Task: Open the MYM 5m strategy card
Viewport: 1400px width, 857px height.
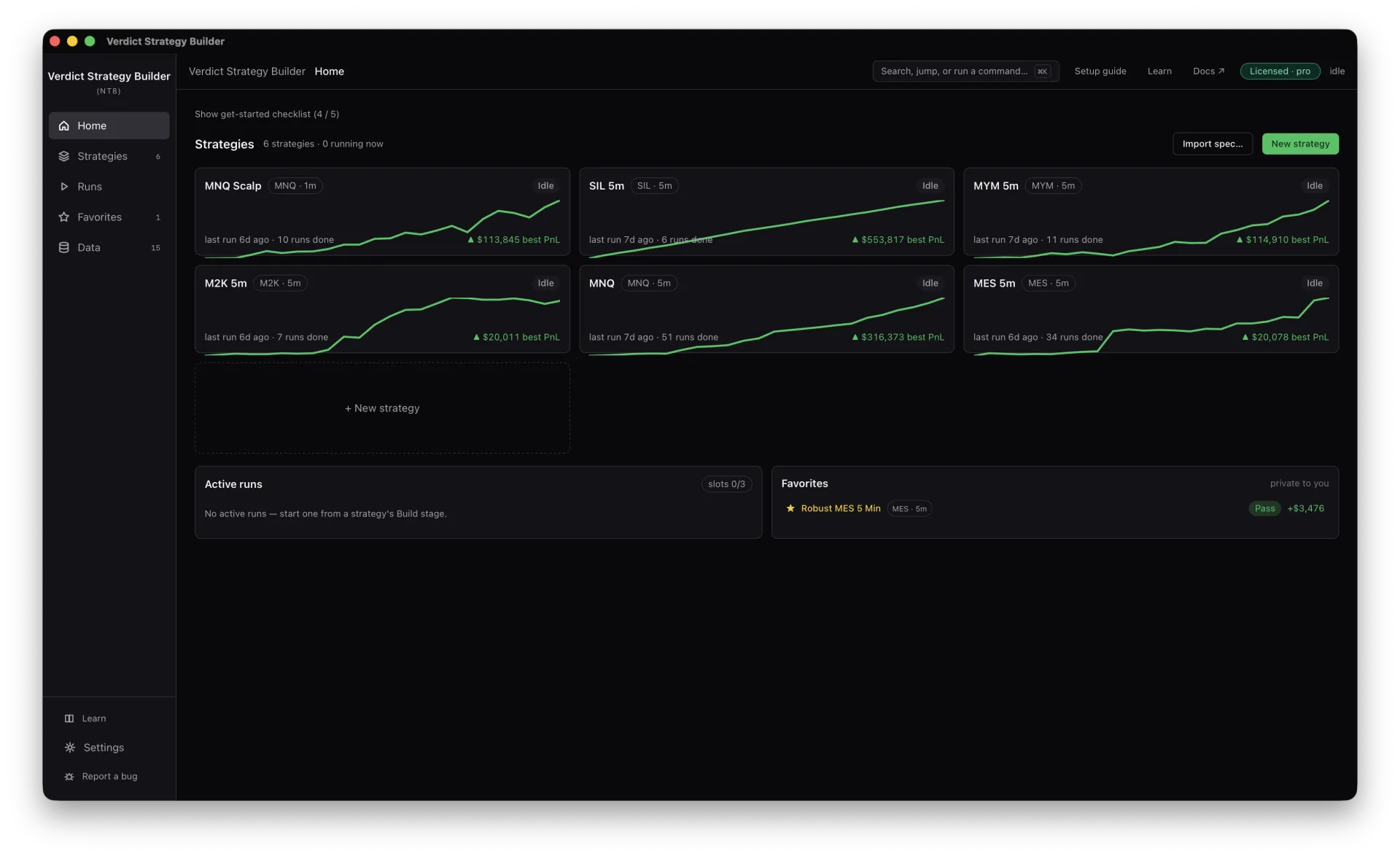Action: click(x=1151, y=212)
